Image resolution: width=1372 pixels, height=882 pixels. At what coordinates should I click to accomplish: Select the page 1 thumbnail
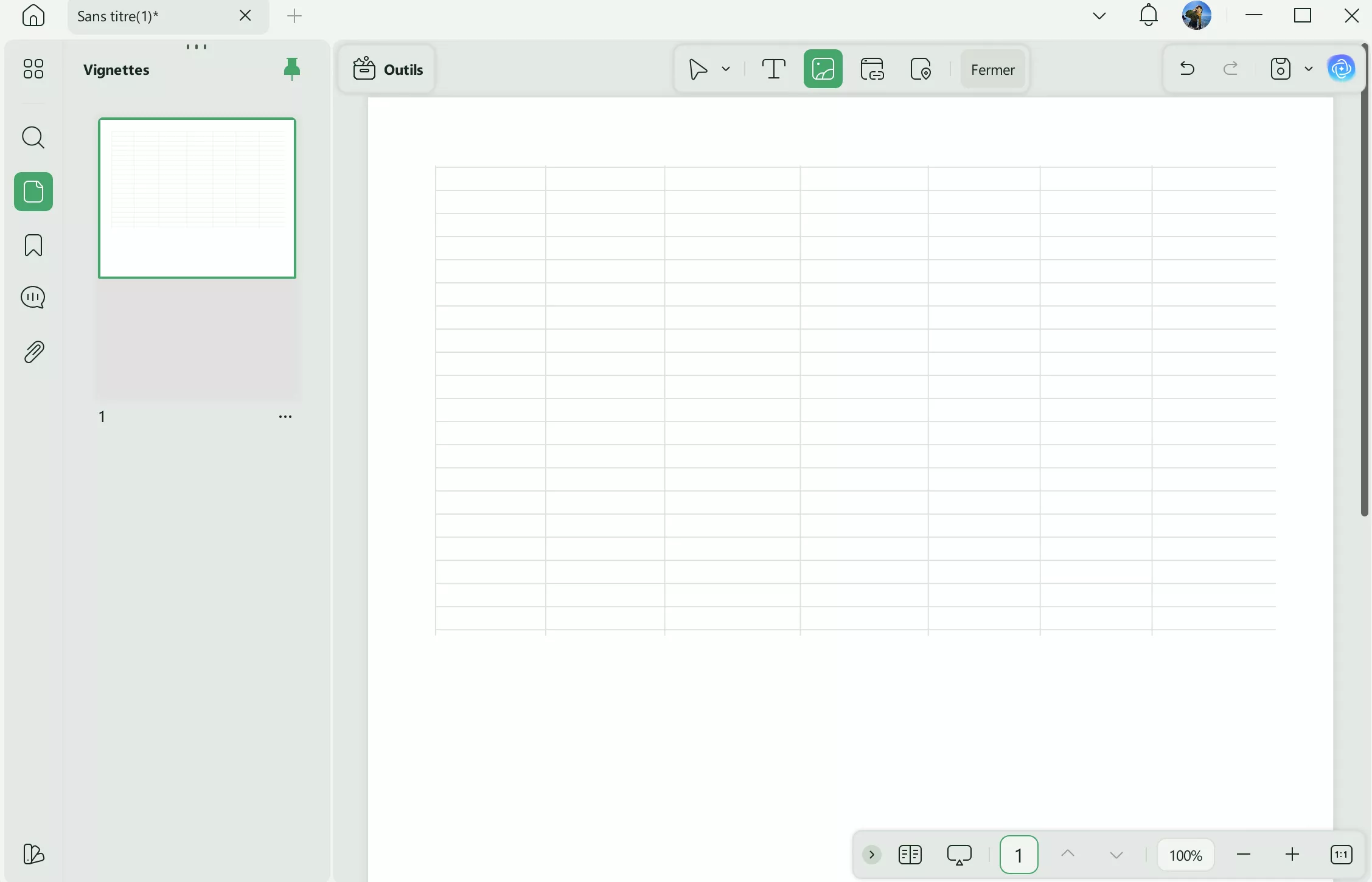197,198
